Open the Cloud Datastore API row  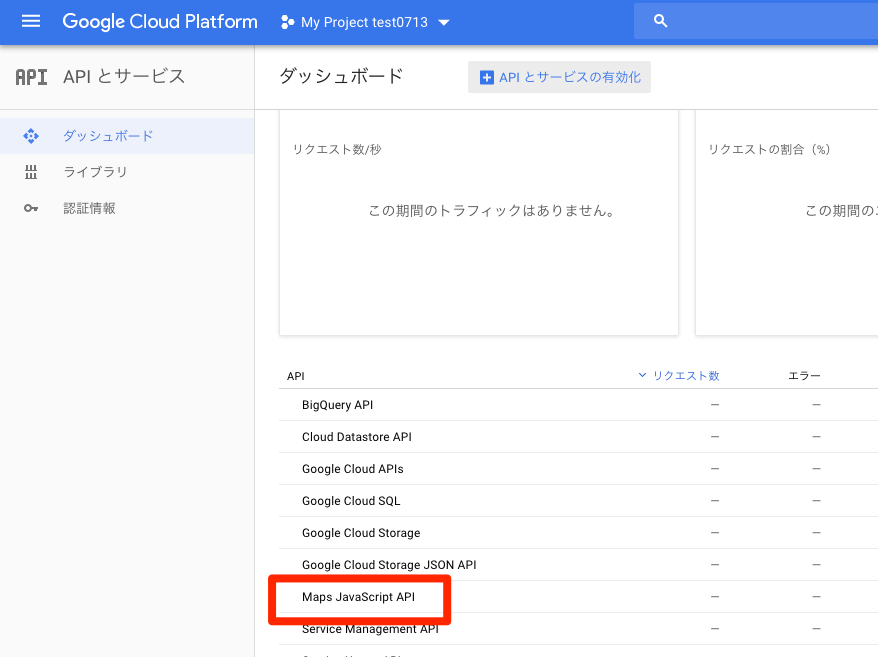(x=578, y=437)
